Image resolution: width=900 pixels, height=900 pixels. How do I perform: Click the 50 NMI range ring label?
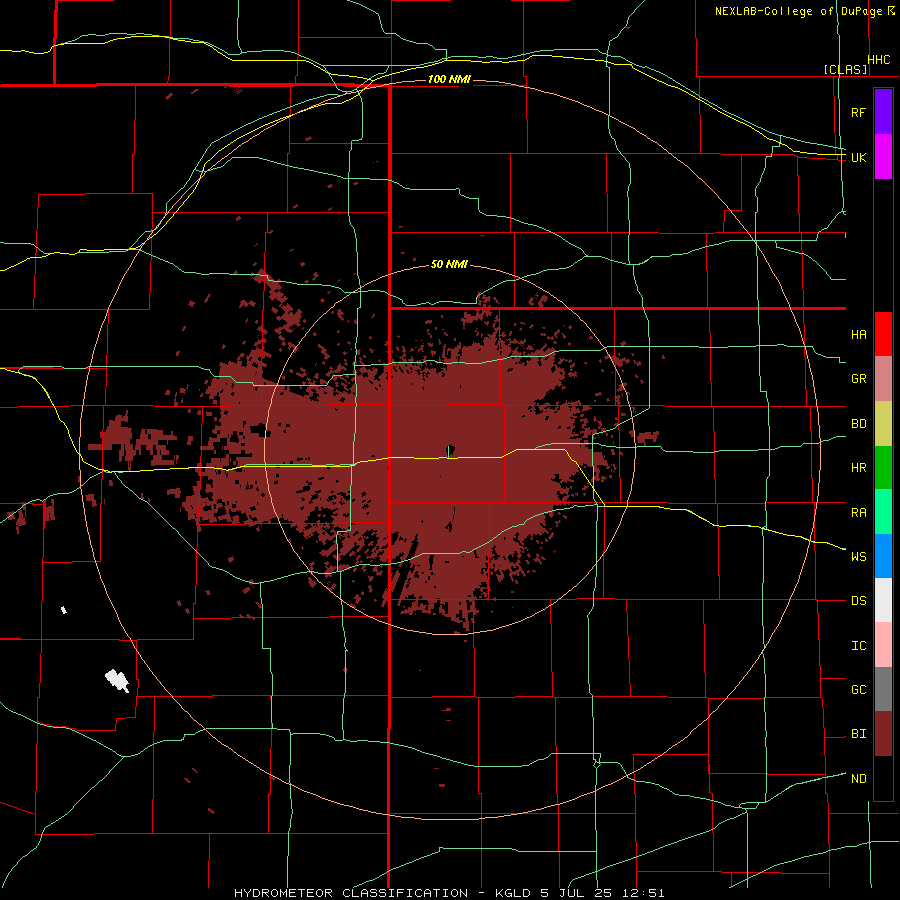coord(449,265)
